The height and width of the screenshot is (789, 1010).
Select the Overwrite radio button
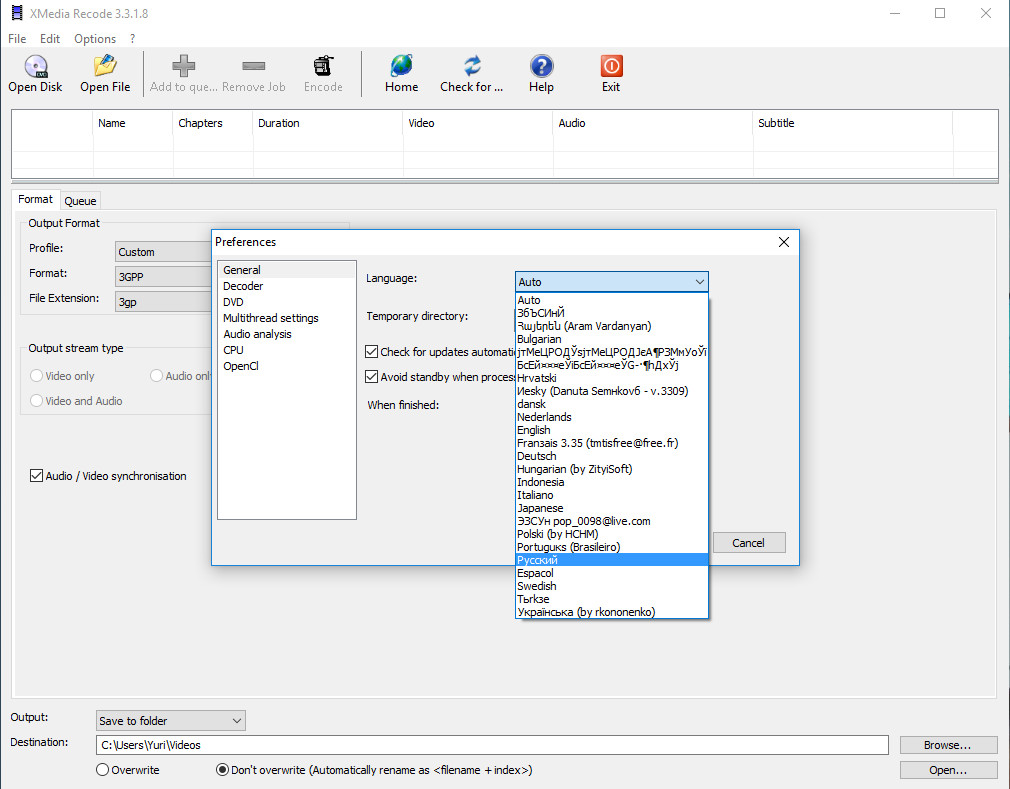[x=103, y=770]
